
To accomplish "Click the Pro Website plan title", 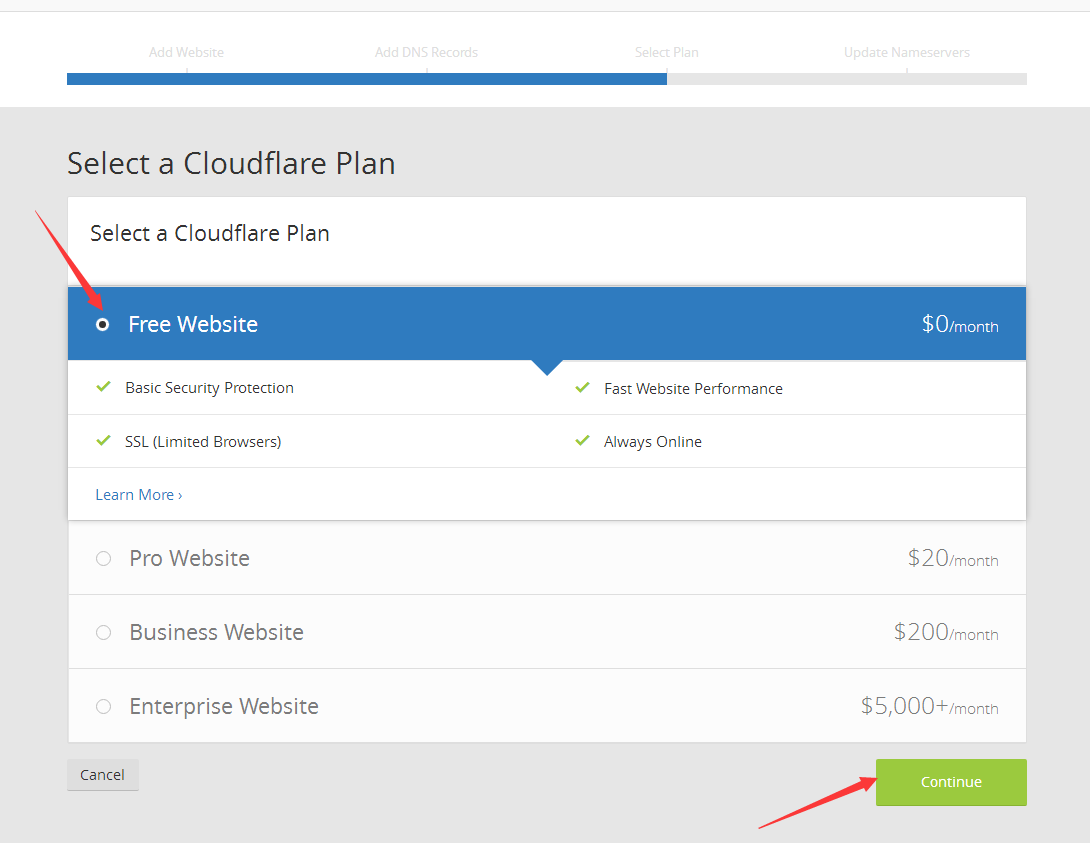I will (x=190, y=558).
